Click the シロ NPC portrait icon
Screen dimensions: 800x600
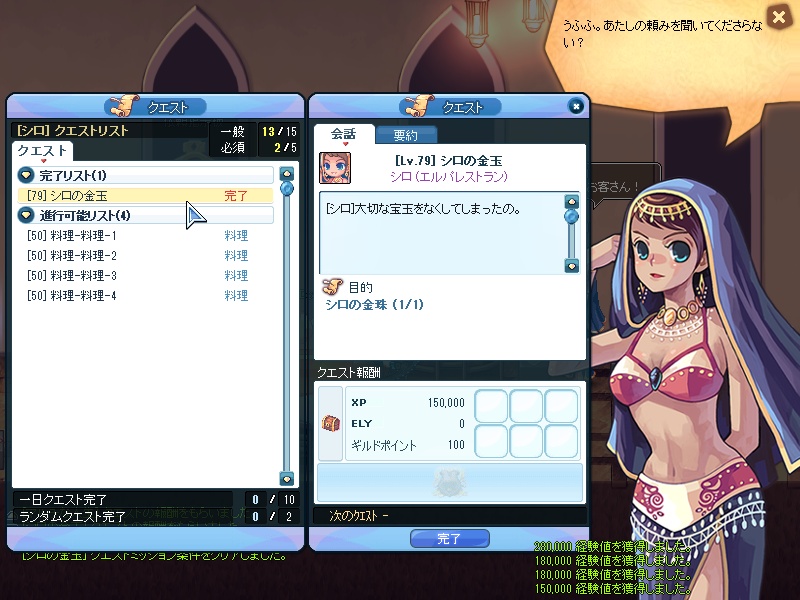tap(335, 168)
